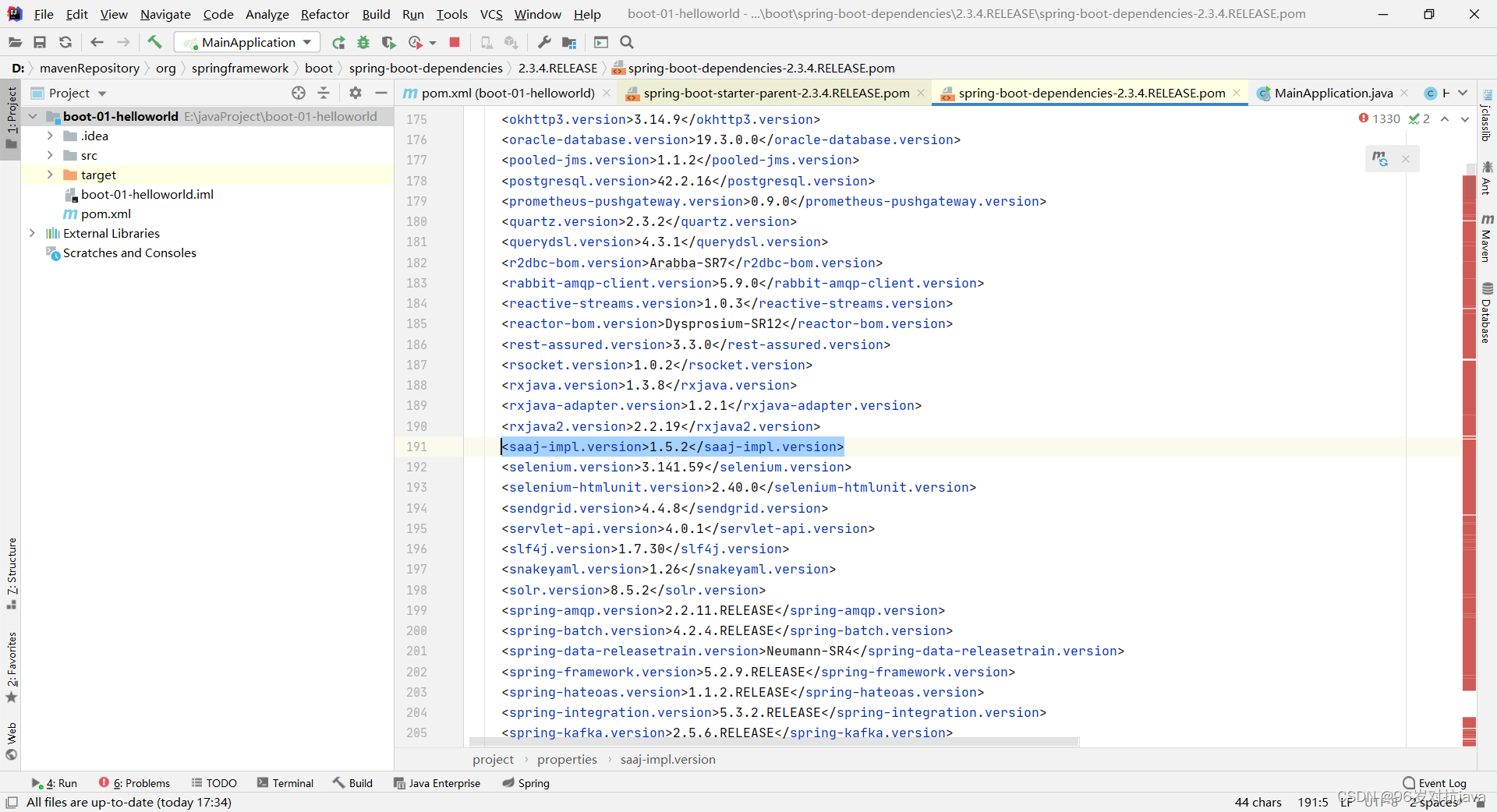1497x812 pixels.
Task: Collapse all in Project panel
Action: pyautogui.click(x=324, y=93)
